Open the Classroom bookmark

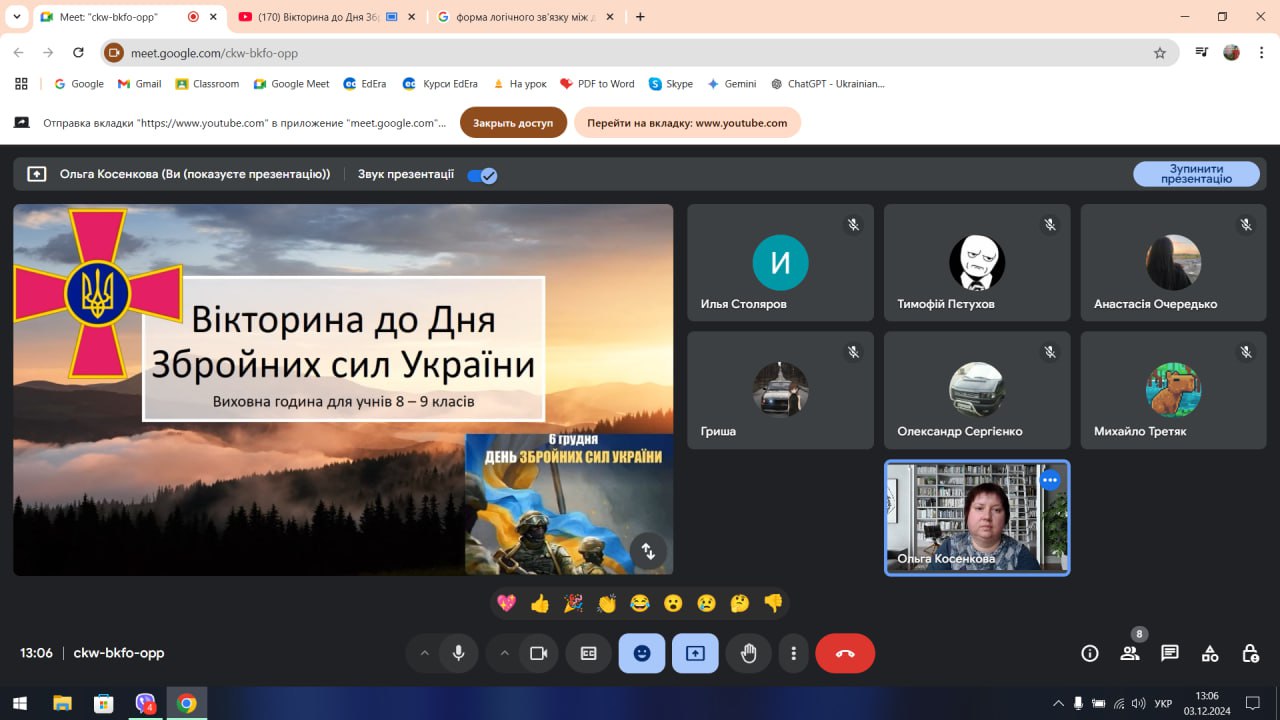tap(207, 84)
